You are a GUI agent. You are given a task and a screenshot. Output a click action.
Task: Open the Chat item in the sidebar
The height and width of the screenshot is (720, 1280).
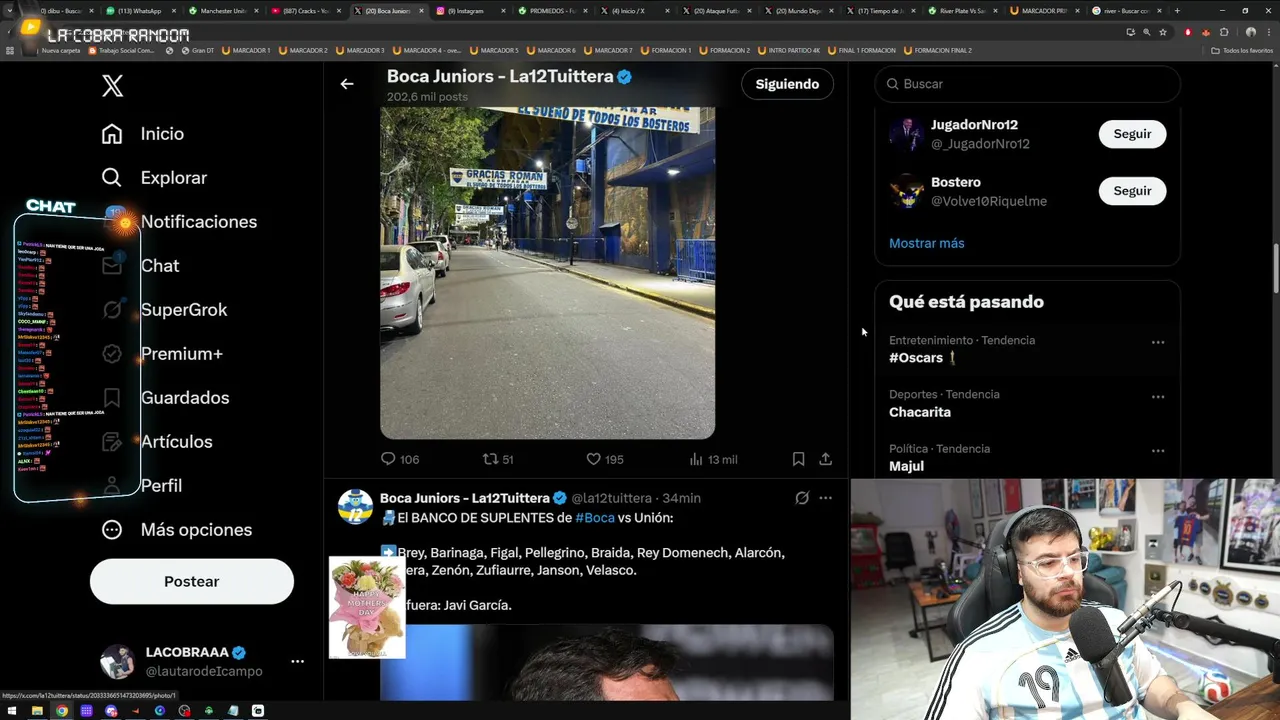click(x=140, y=266)
